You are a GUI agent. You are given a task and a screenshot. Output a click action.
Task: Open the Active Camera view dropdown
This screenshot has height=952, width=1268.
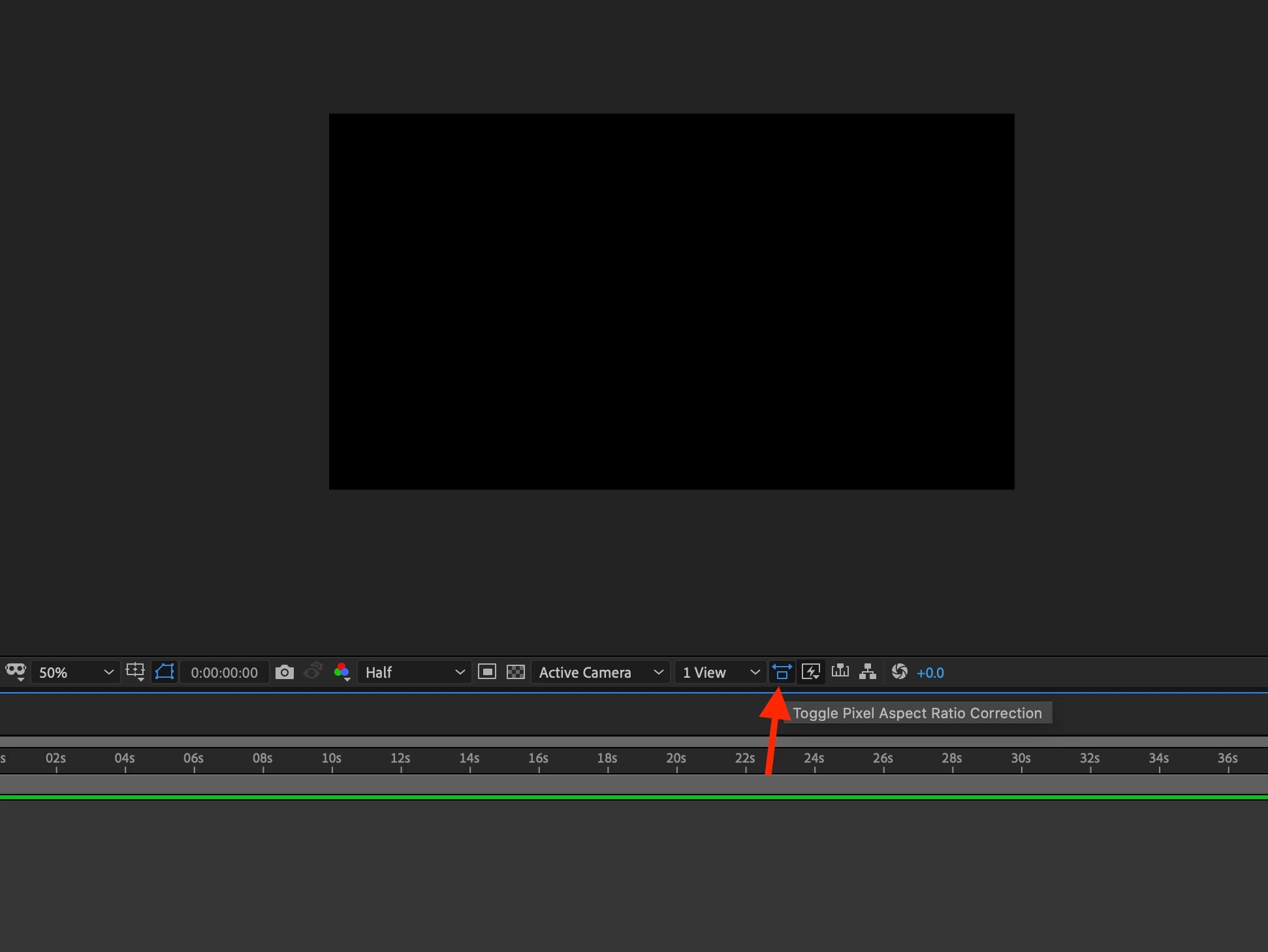click(601, 673)
